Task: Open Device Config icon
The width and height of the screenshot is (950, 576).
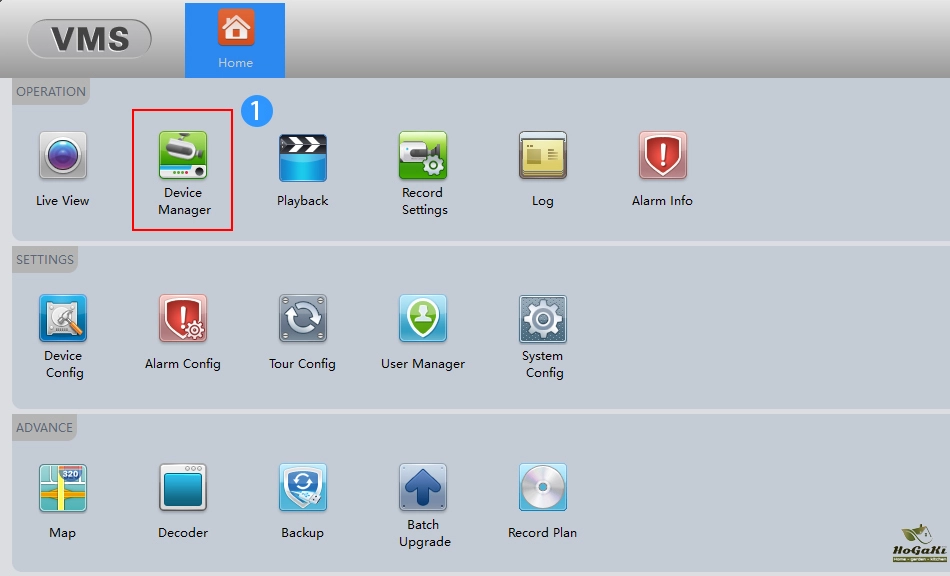Action: pos(63,319)
